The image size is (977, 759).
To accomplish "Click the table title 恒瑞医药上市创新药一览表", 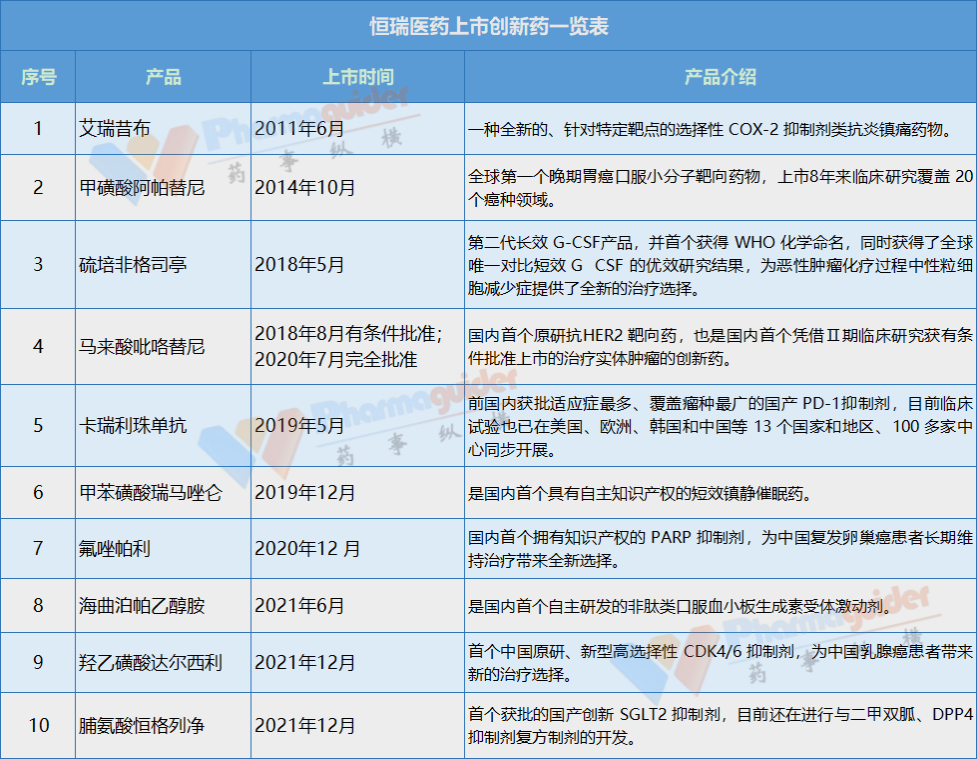I will click(x=488, y=26).
